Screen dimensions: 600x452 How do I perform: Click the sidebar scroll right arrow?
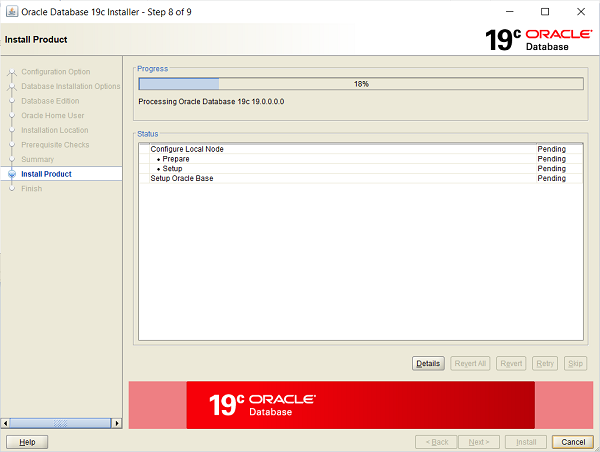[117, 423]
